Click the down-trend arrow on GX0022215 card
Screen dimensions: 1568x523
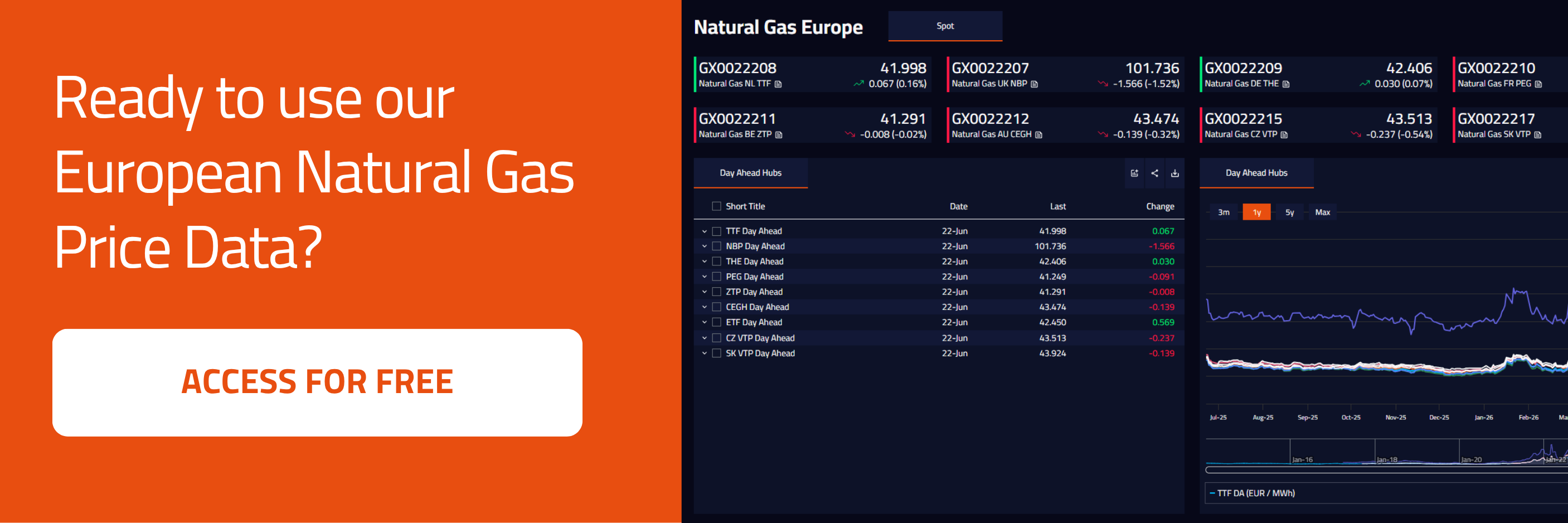click(x=1356, y=134)
